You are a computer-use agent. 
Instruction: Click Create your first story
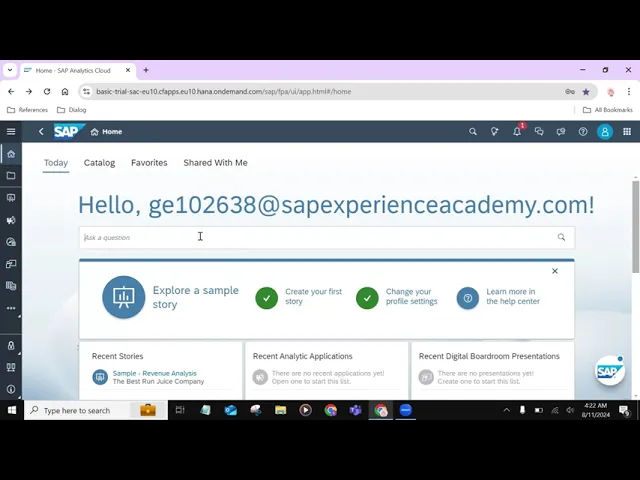click(299, 297)
